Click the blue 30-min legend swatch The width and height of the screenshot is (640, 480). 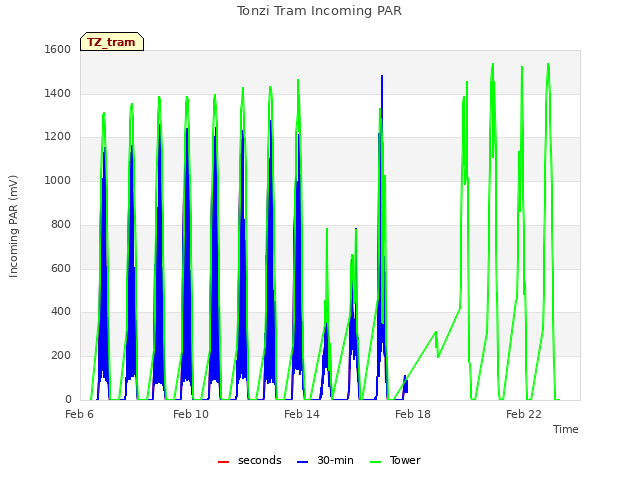point(302,462)
